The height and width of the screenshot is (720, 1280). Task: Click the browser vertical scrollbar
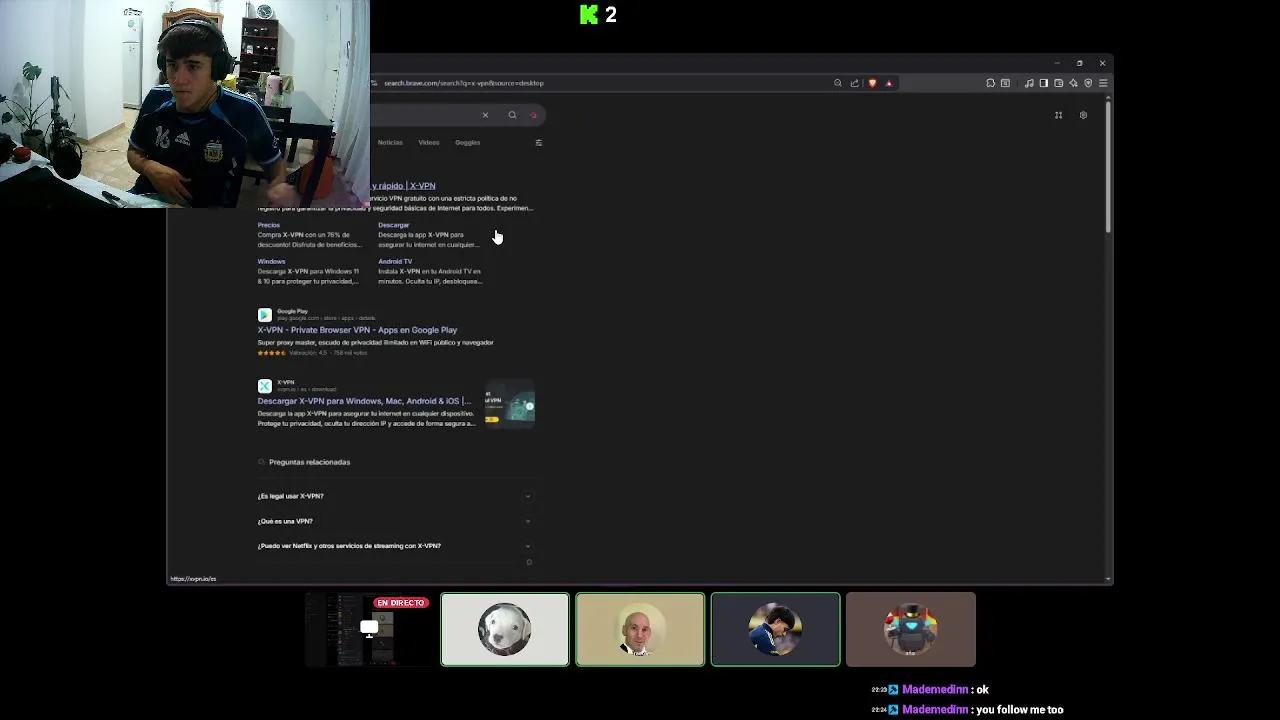coord(1108,165)
